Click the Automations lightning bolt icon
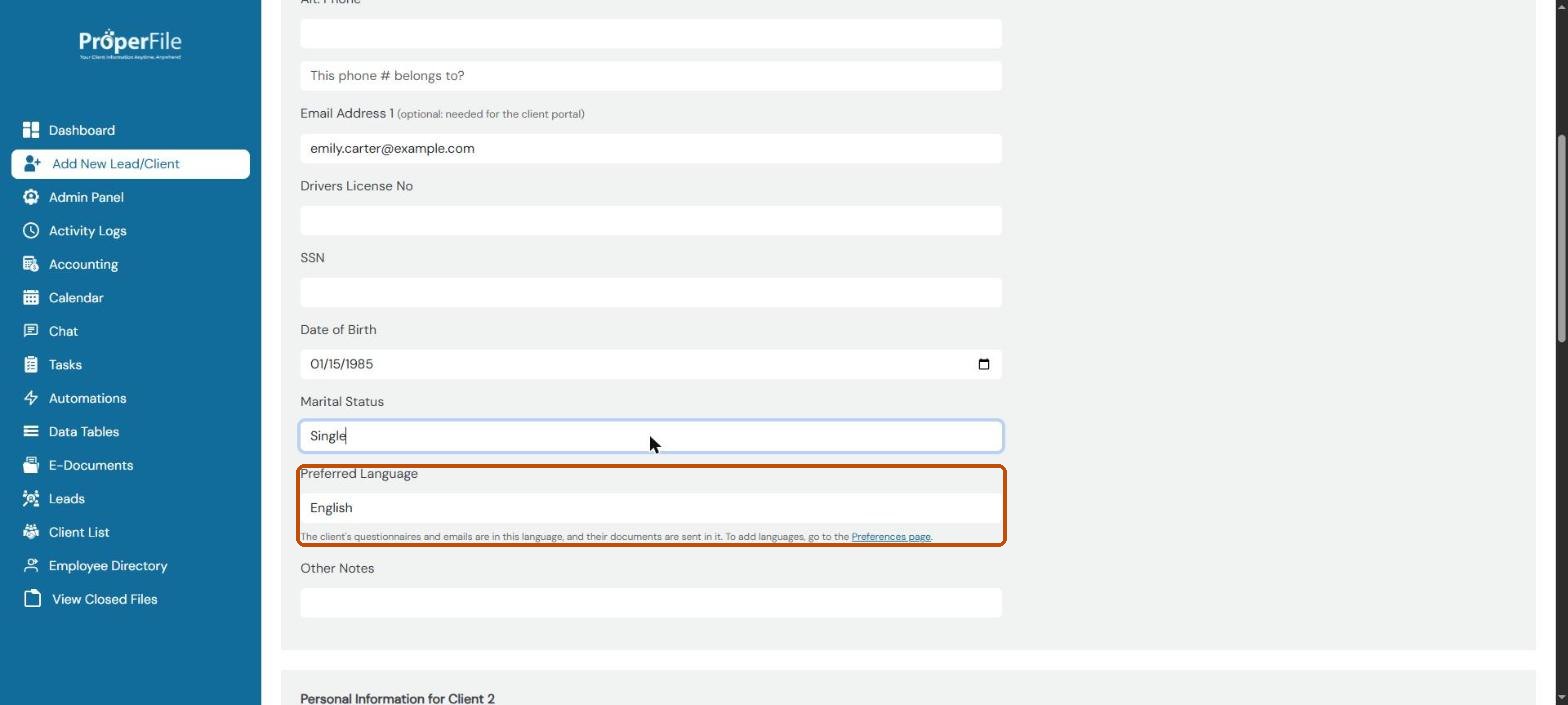1568x705 pixels. pyautogui.click(x=31, y=398)
